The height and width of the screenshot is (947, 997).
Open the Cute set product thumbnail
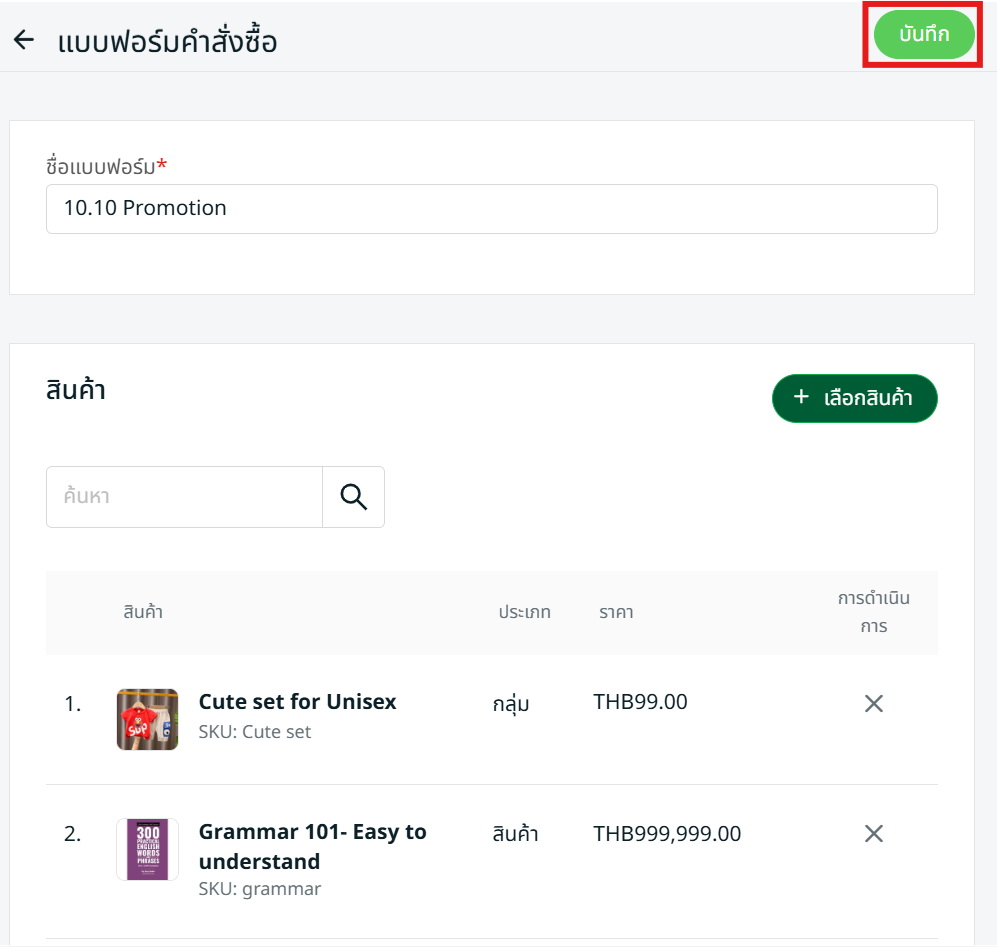click(x=147, y=719)
